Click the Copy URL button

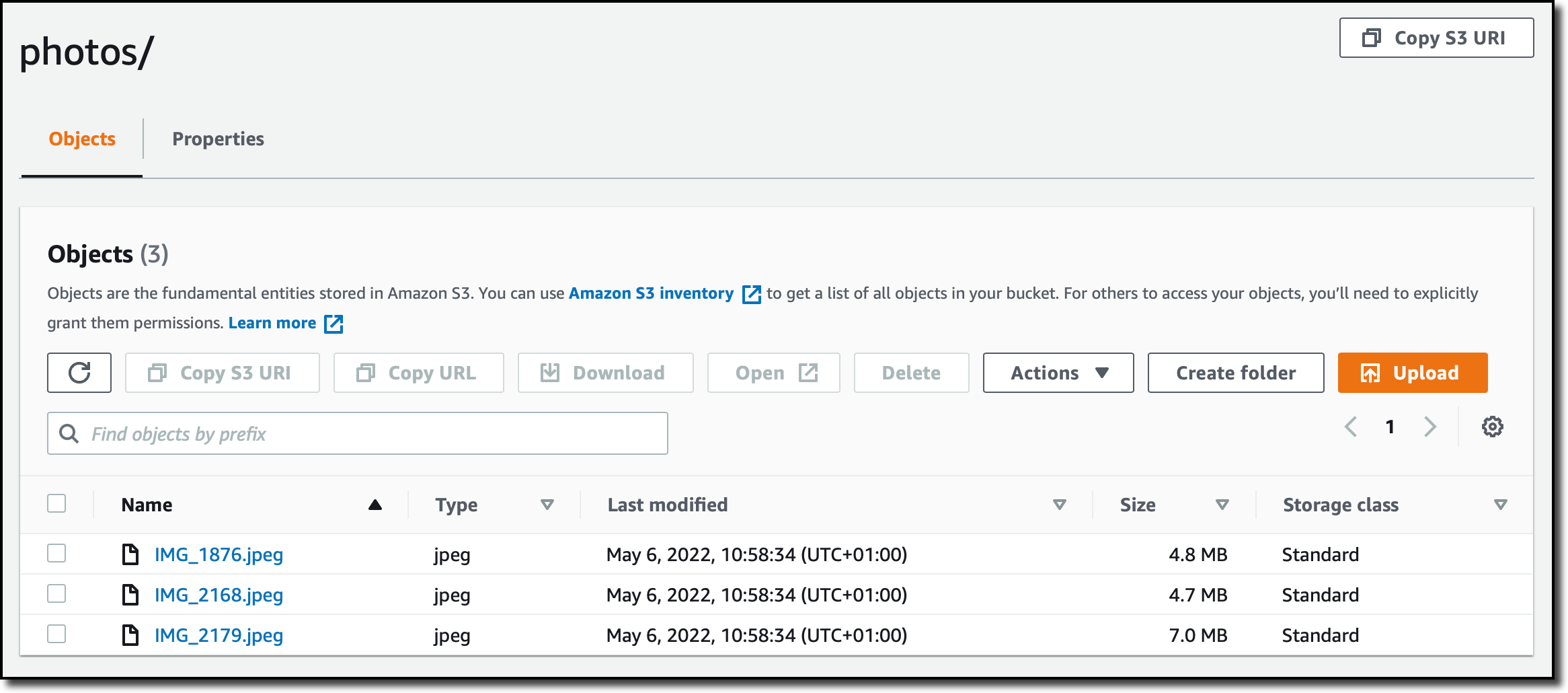419,373
